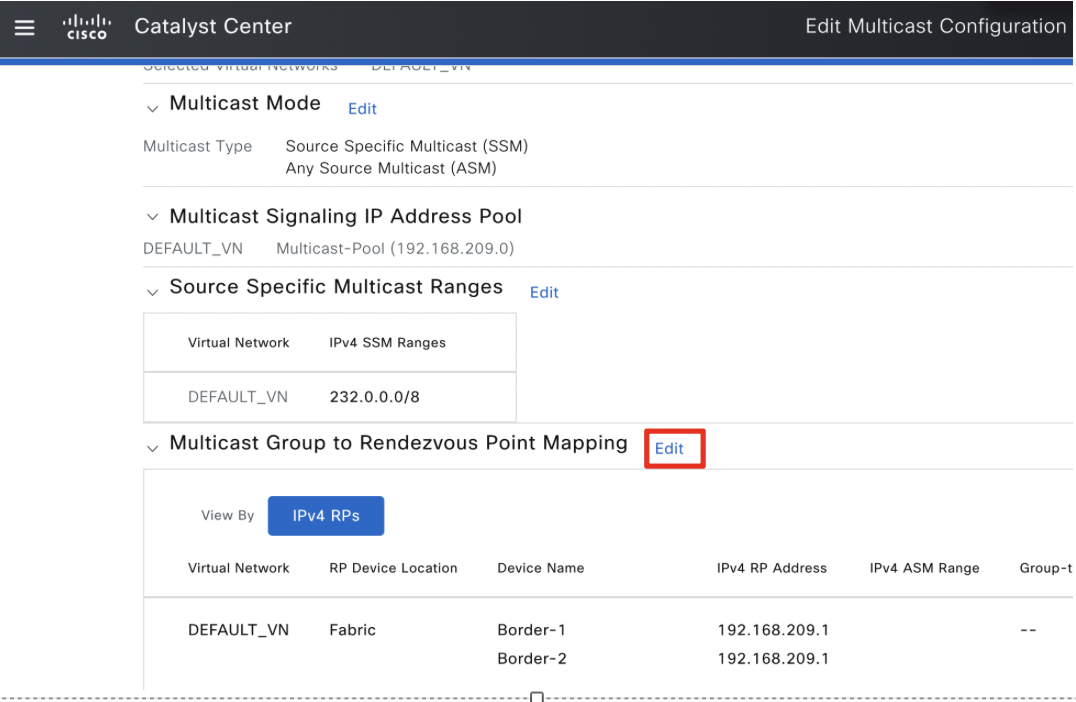Open the hamburger navigation menu
The height and width of the screenshot is (702, 1076).
pos(24,27)
